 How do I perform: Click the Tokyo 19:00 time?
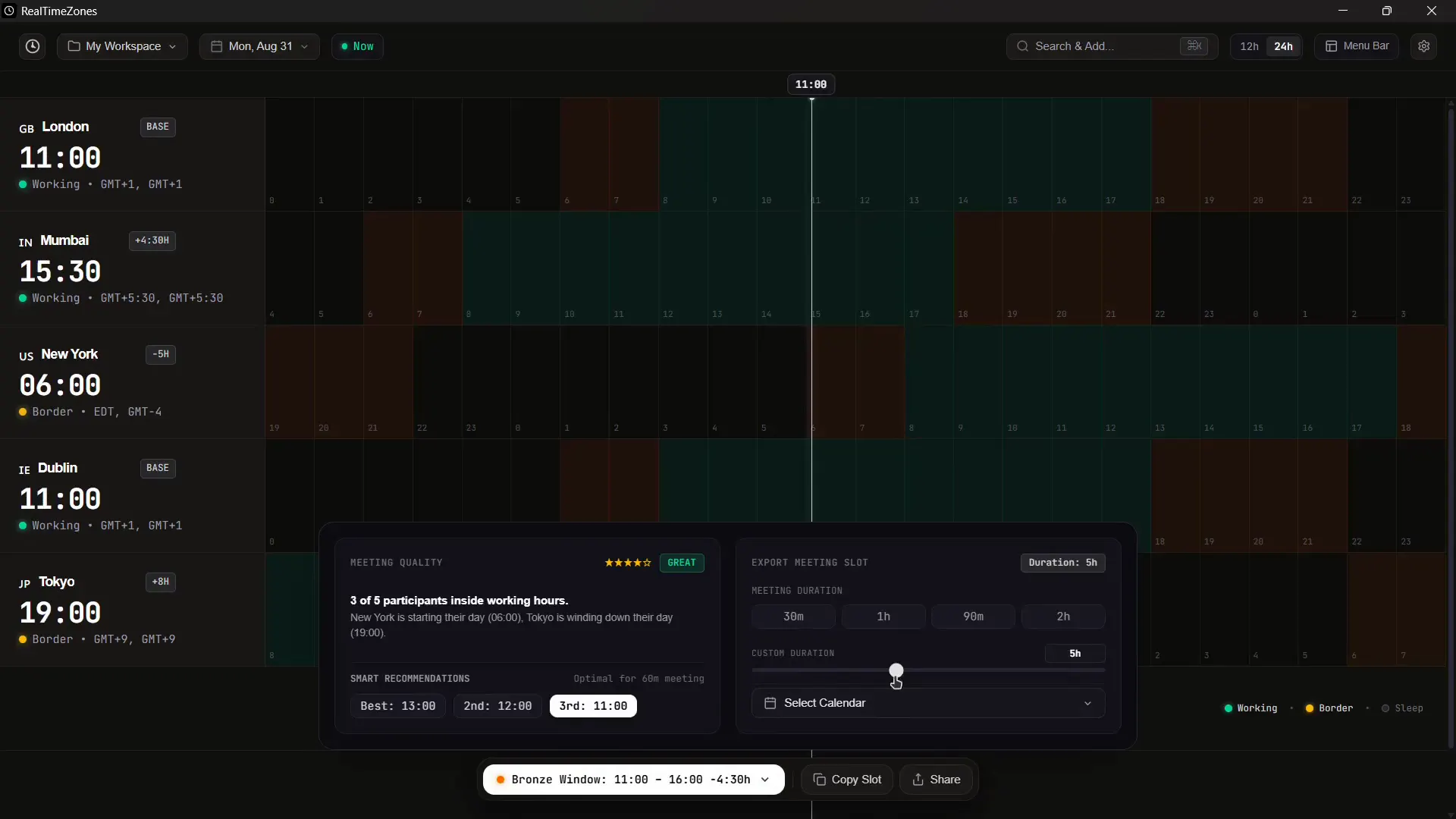click(x=60, y=613)
